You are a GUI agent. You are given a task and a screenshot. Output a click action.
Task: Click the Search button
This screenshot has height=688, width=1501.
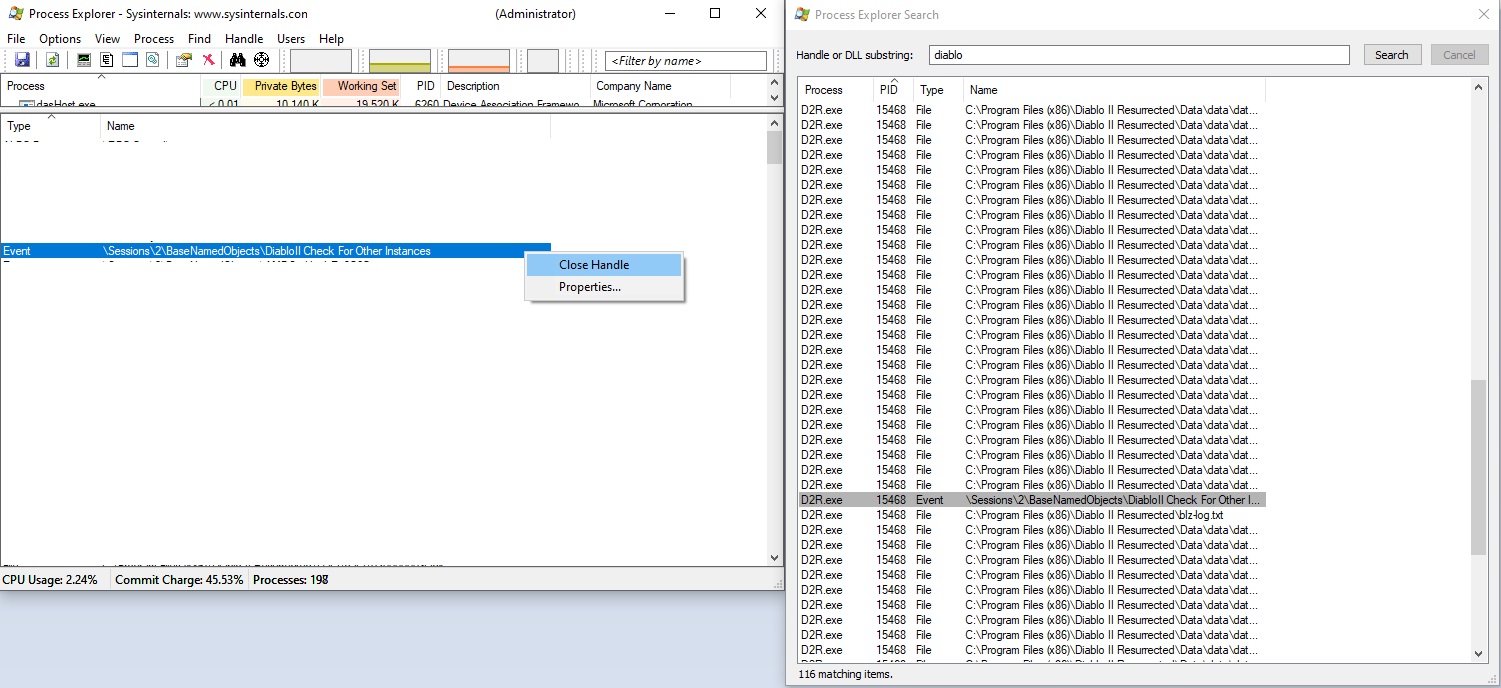point(1391,55)
